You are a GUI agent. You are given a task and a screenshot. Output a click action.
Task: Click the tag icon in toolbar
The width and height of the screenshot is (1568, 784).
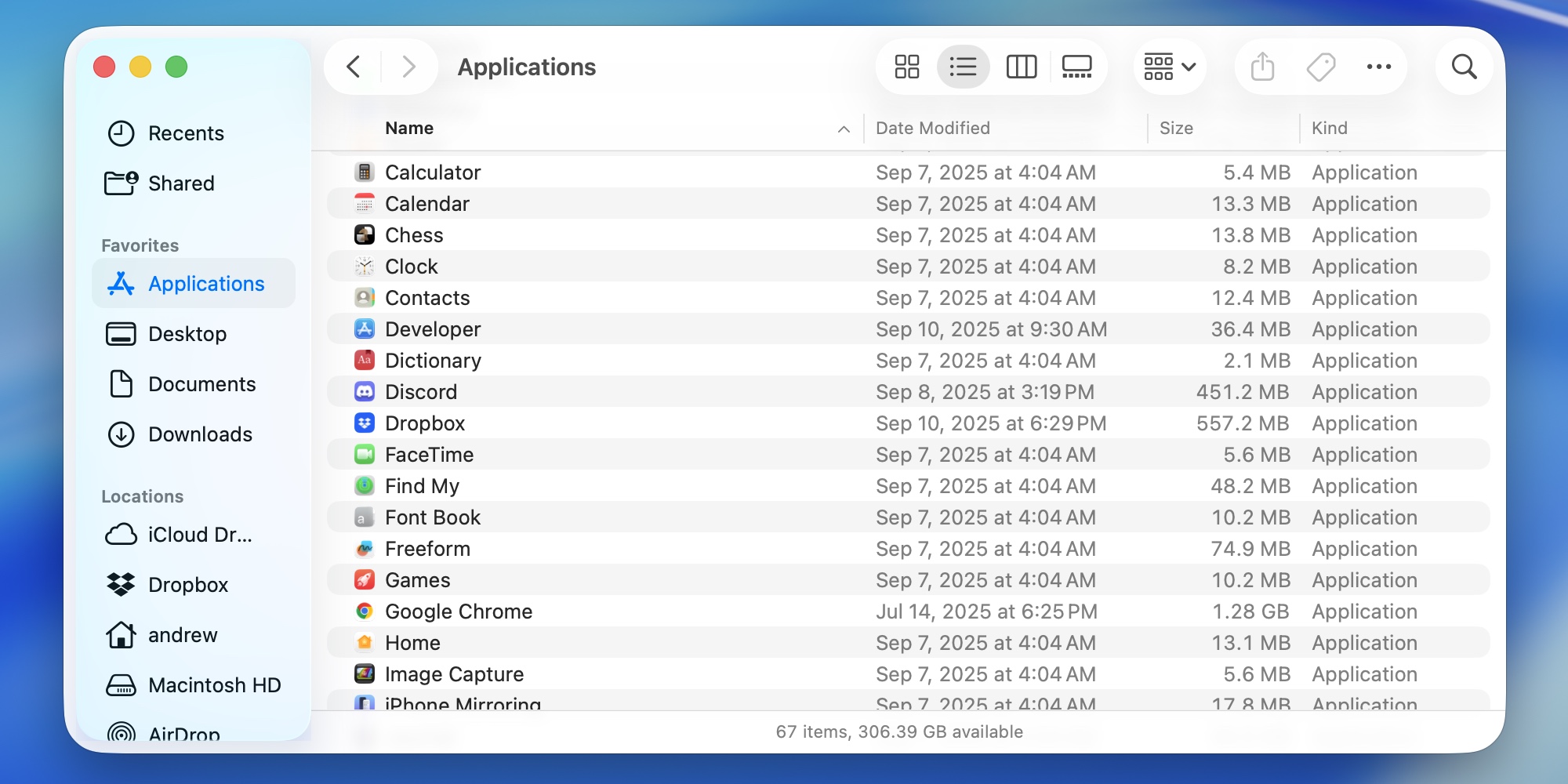1321,67
